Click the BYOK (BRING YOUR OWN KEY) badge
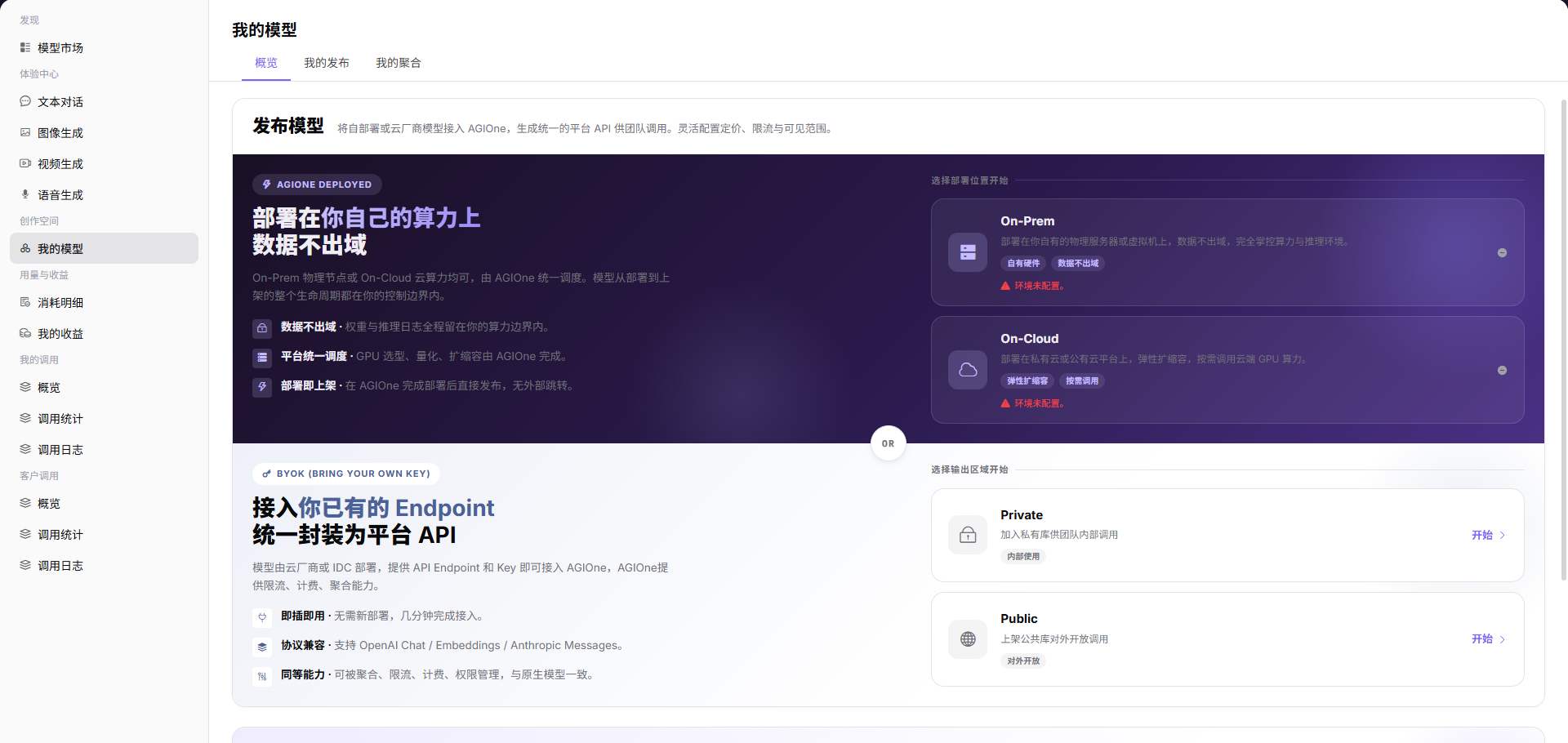This screenshot has width=1568, height=743. [x=346, y=474]
